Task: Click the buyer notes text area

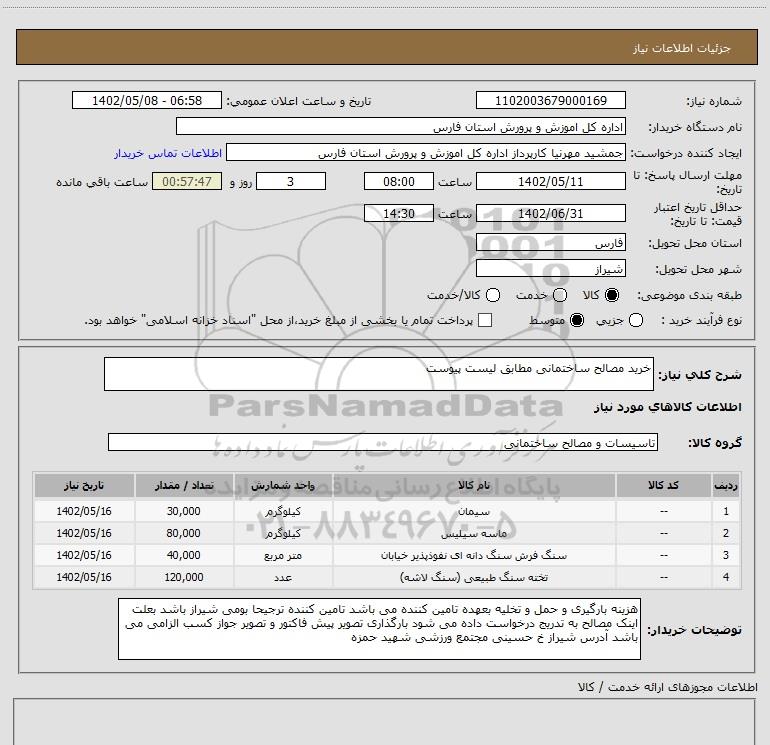Action: point(379,629)
